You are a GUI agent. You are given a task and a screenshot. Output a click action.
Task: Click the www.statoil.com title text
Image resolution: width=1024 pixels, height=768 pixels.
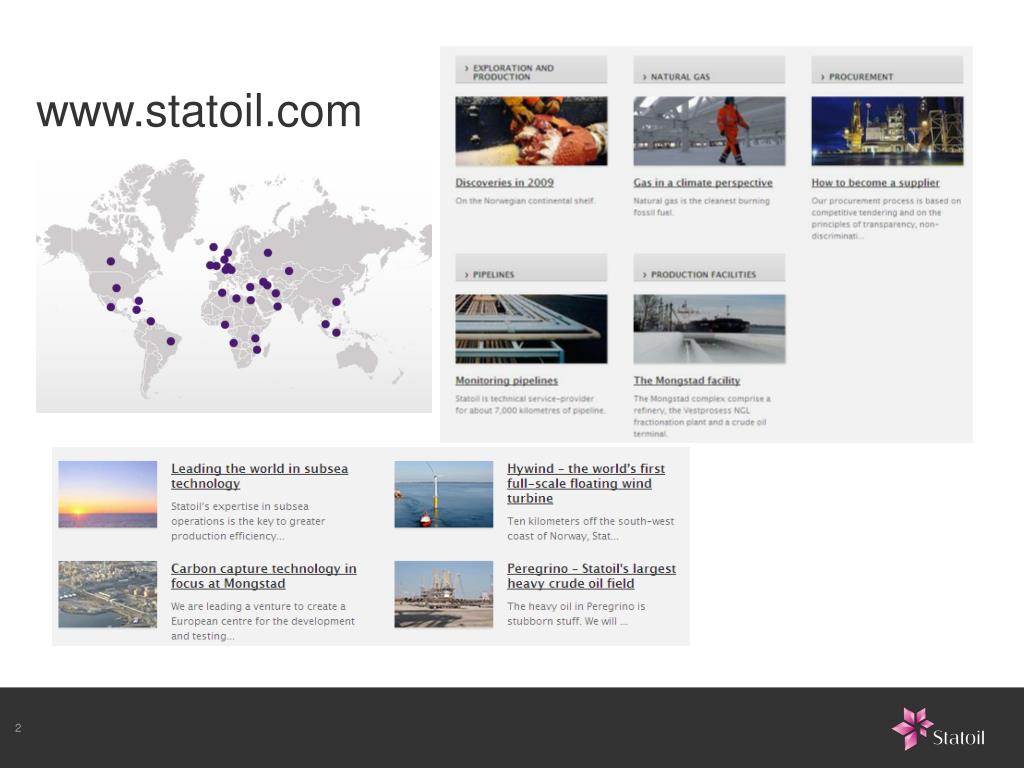(199, 111)
